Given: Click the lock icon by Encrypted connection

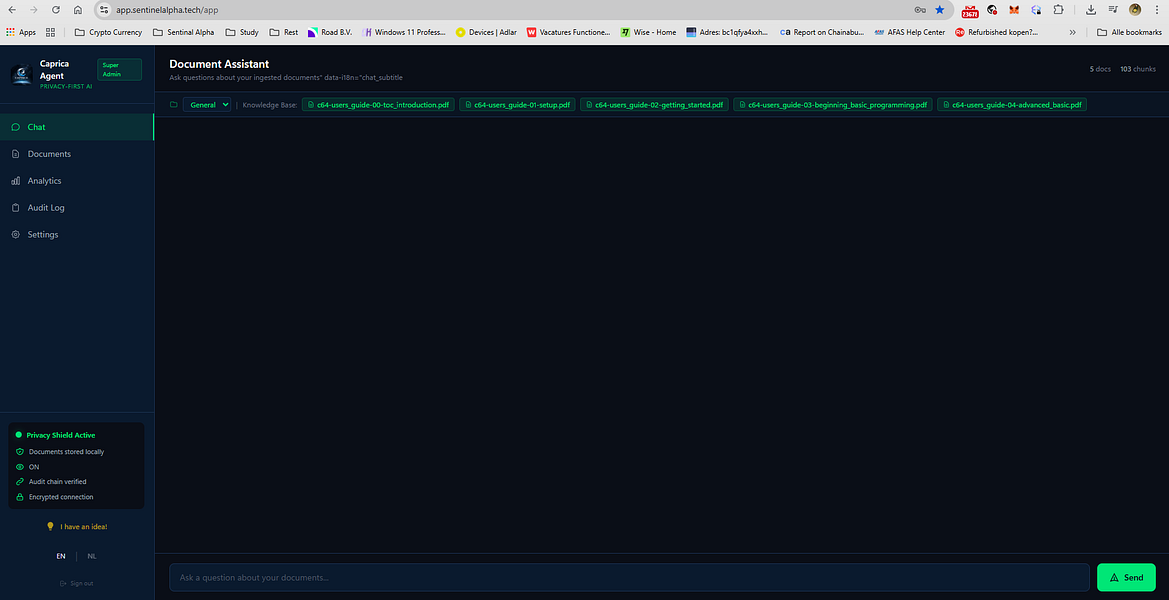Looking at the screenshot, I should tap(19, 496).
